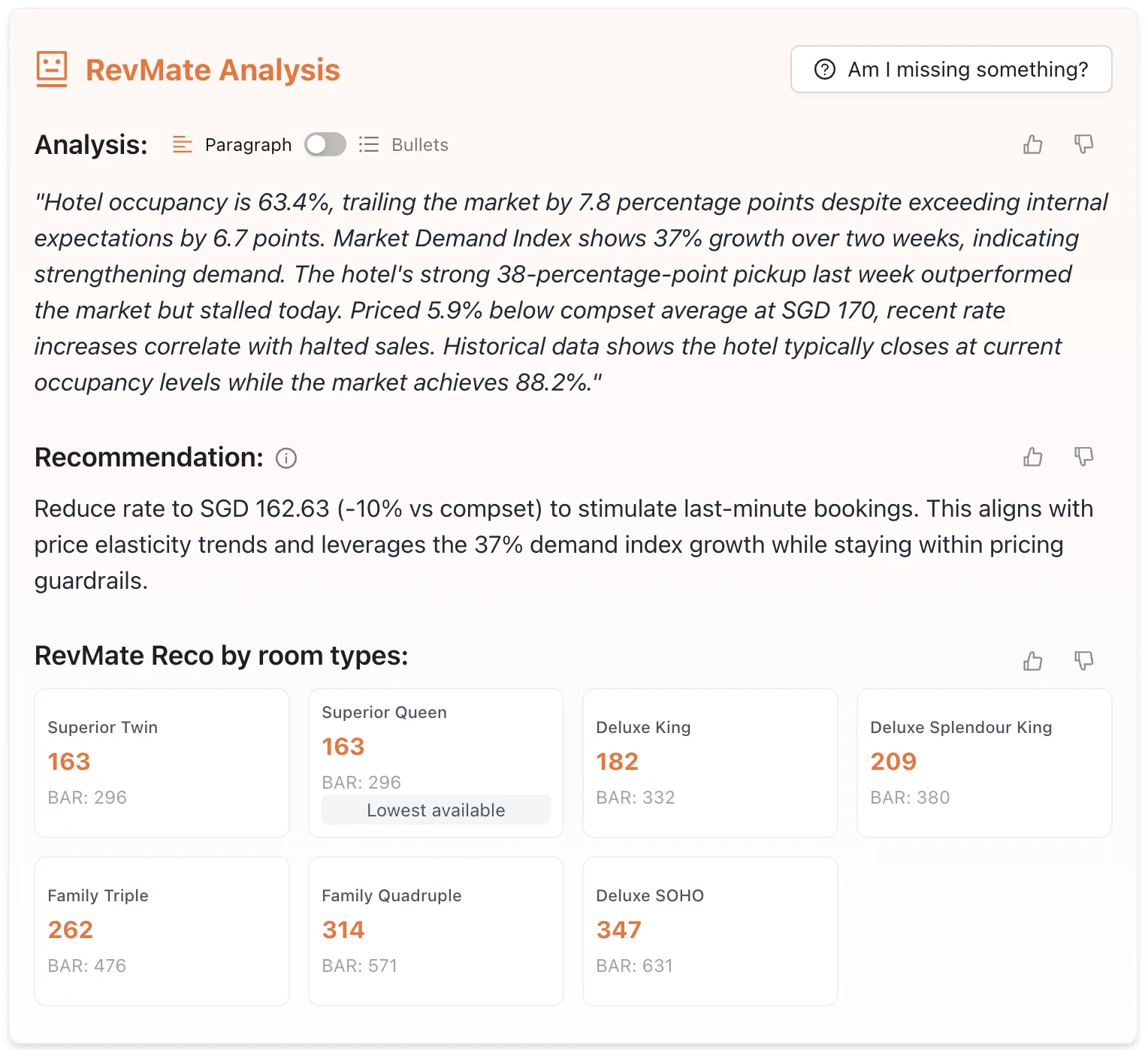Toggle the Paragraph/Bullets switch
Viewport: 1148px width, 1050px height.
click(325, 144)
